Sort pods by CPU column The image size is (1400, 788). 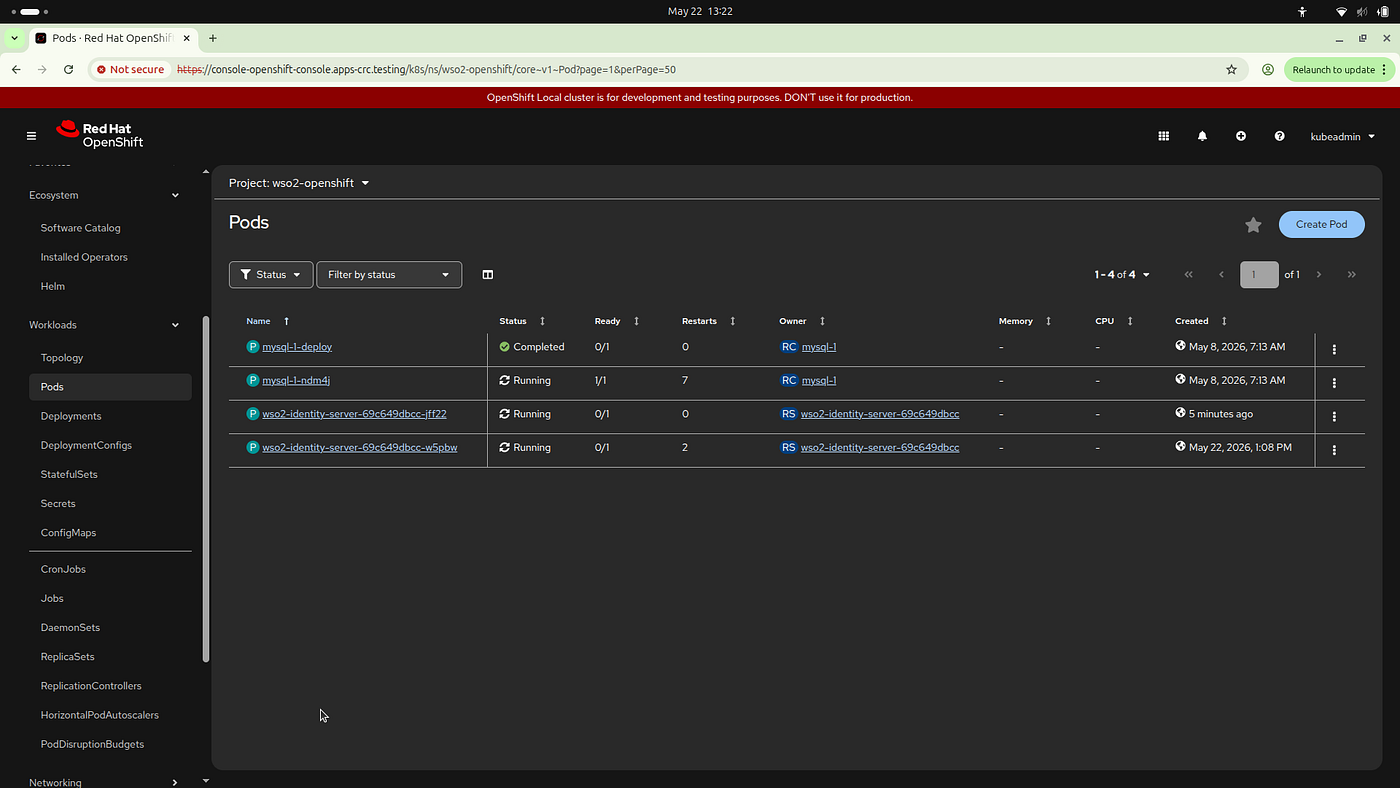coord(1114,321)
